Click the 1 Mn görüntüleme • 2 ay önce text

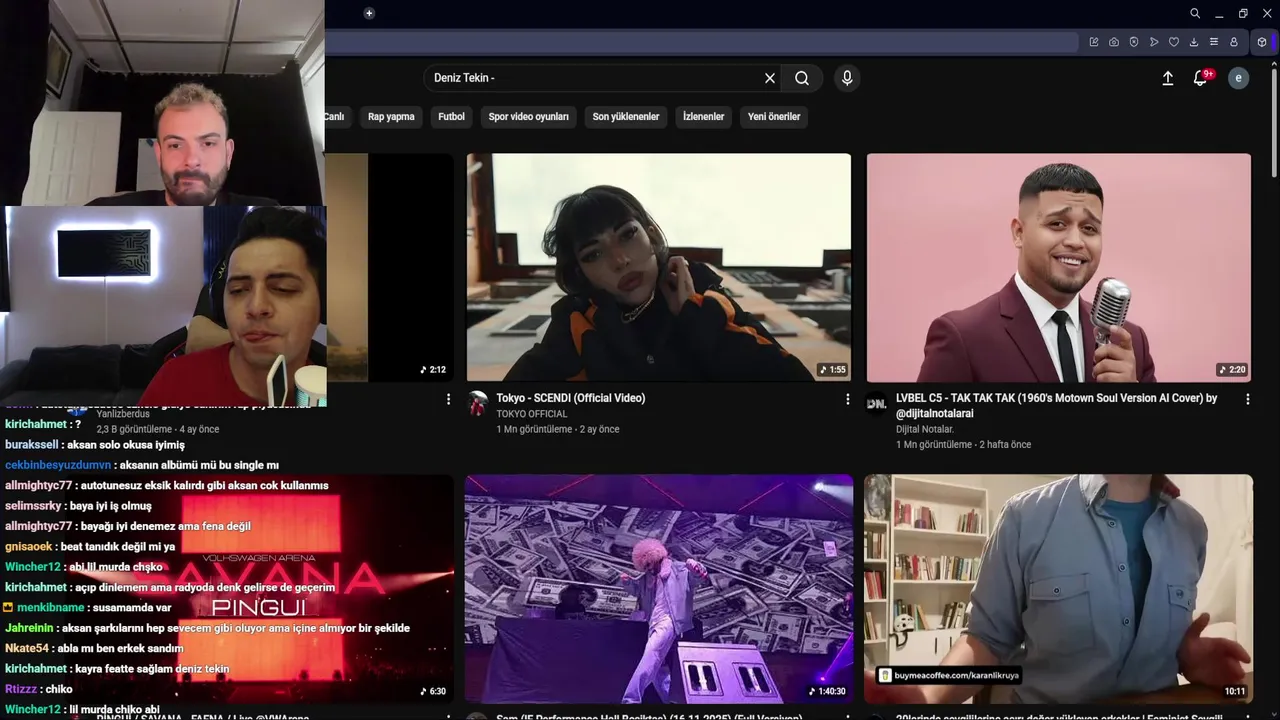point(558,429)
